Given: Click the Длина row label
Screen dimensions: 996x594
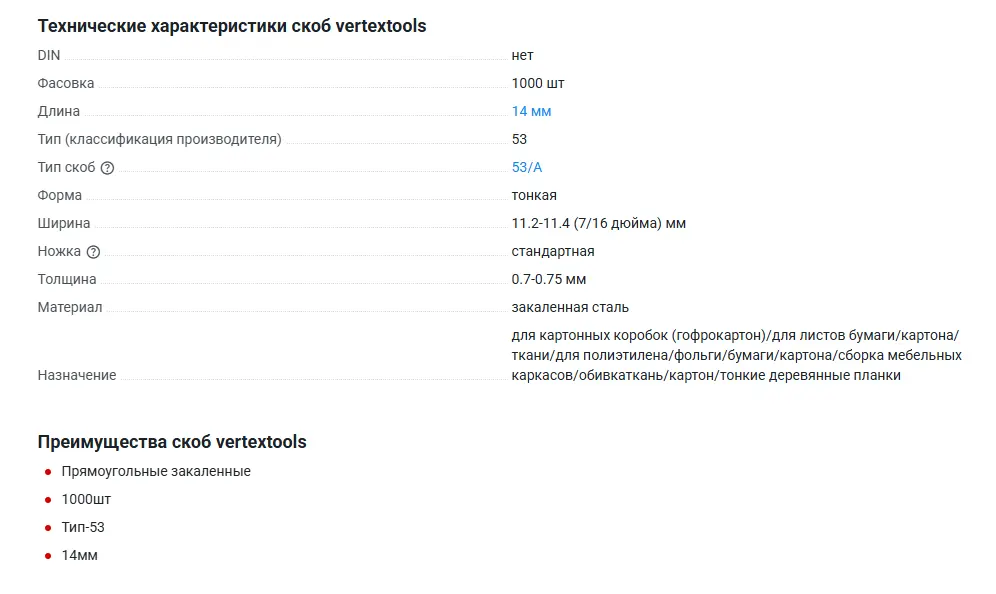Looking at the screenshot, I should (59, 111).
